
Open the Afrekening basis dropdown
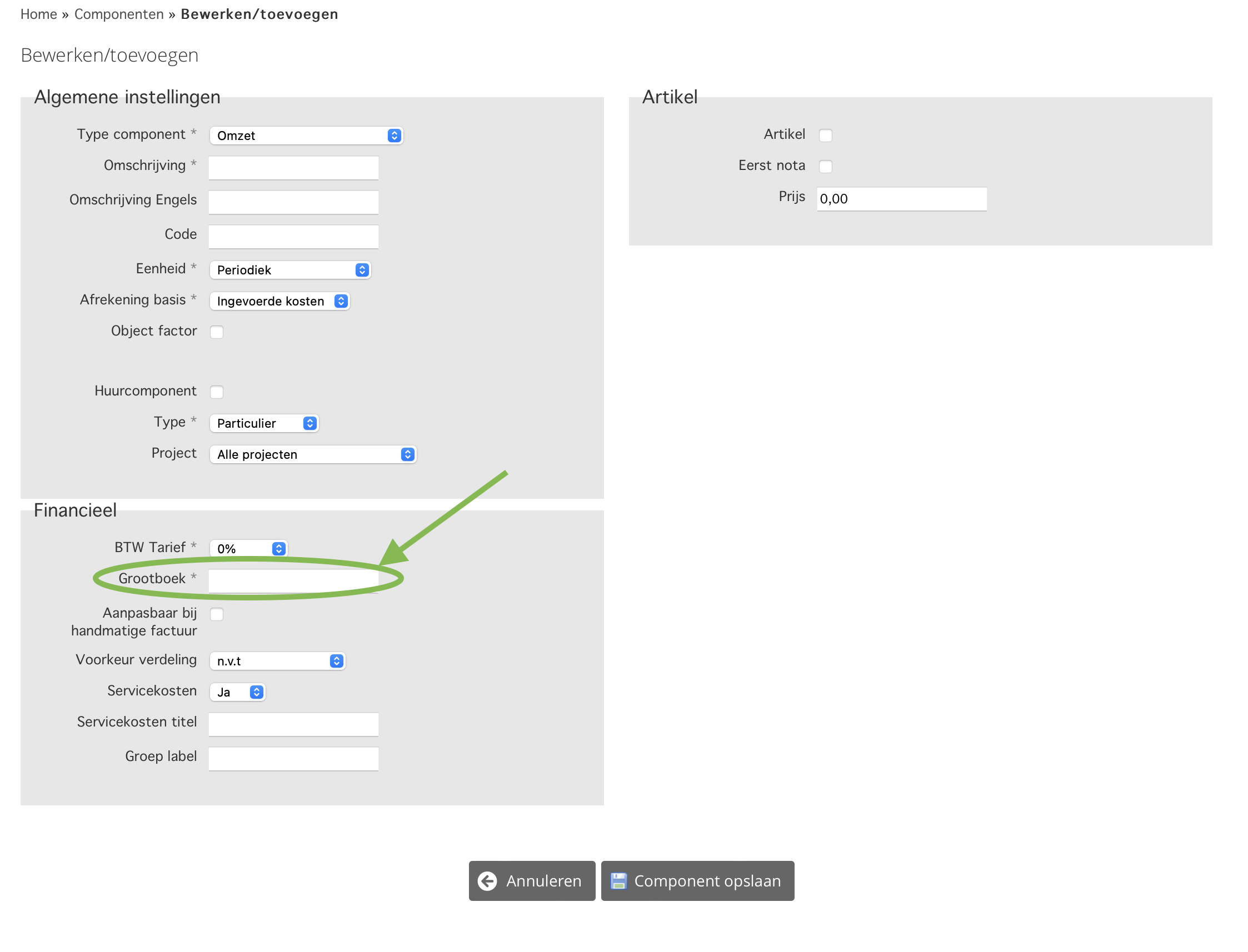[x=279, y=301]
